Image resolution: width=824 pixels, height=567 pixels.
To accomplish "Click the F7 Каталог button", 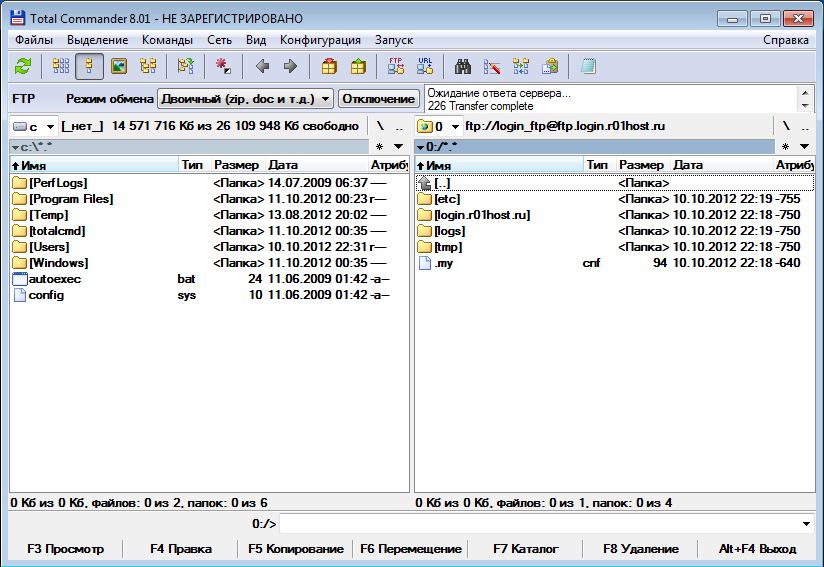I will 526,549.
